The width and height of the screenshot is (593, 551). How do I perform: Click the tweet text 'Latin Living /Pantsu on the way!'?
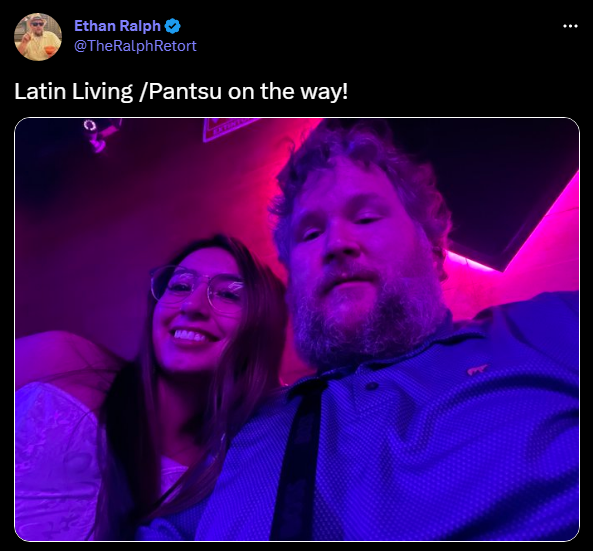point(181,92)
